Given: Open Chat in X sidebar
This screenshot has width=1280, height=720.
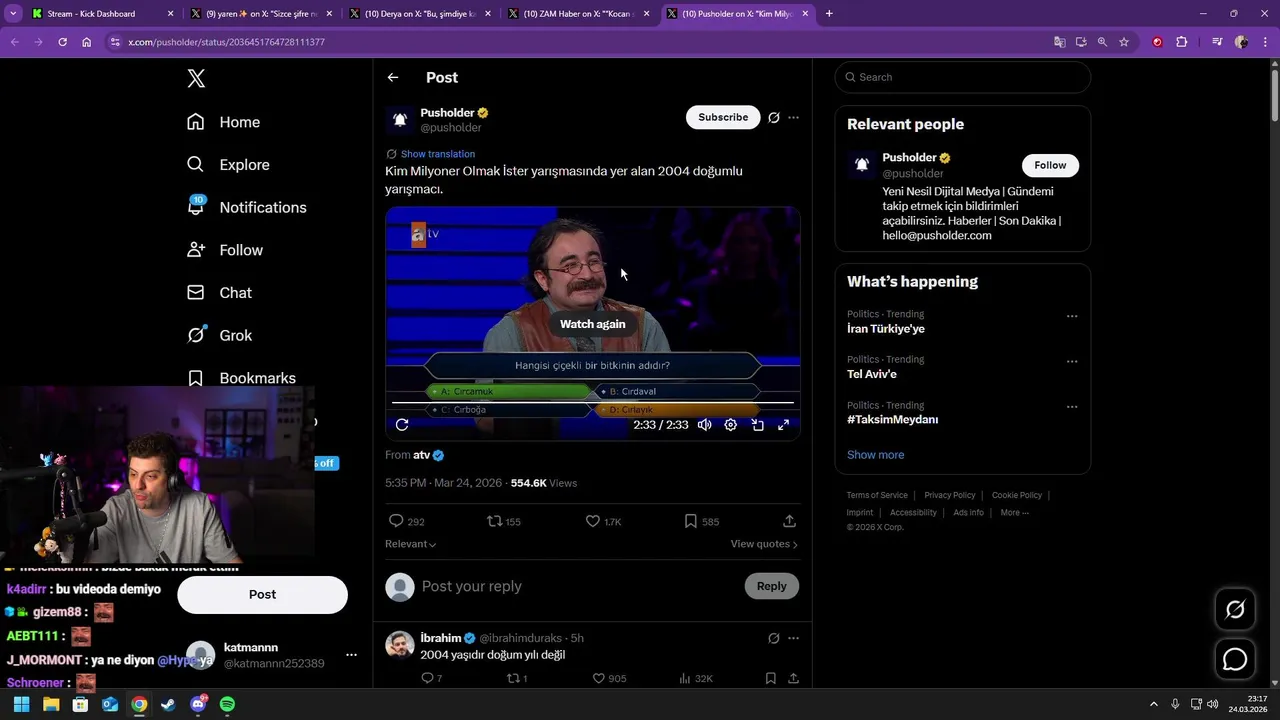Looking at the screenshot, I should click(219, 293).
